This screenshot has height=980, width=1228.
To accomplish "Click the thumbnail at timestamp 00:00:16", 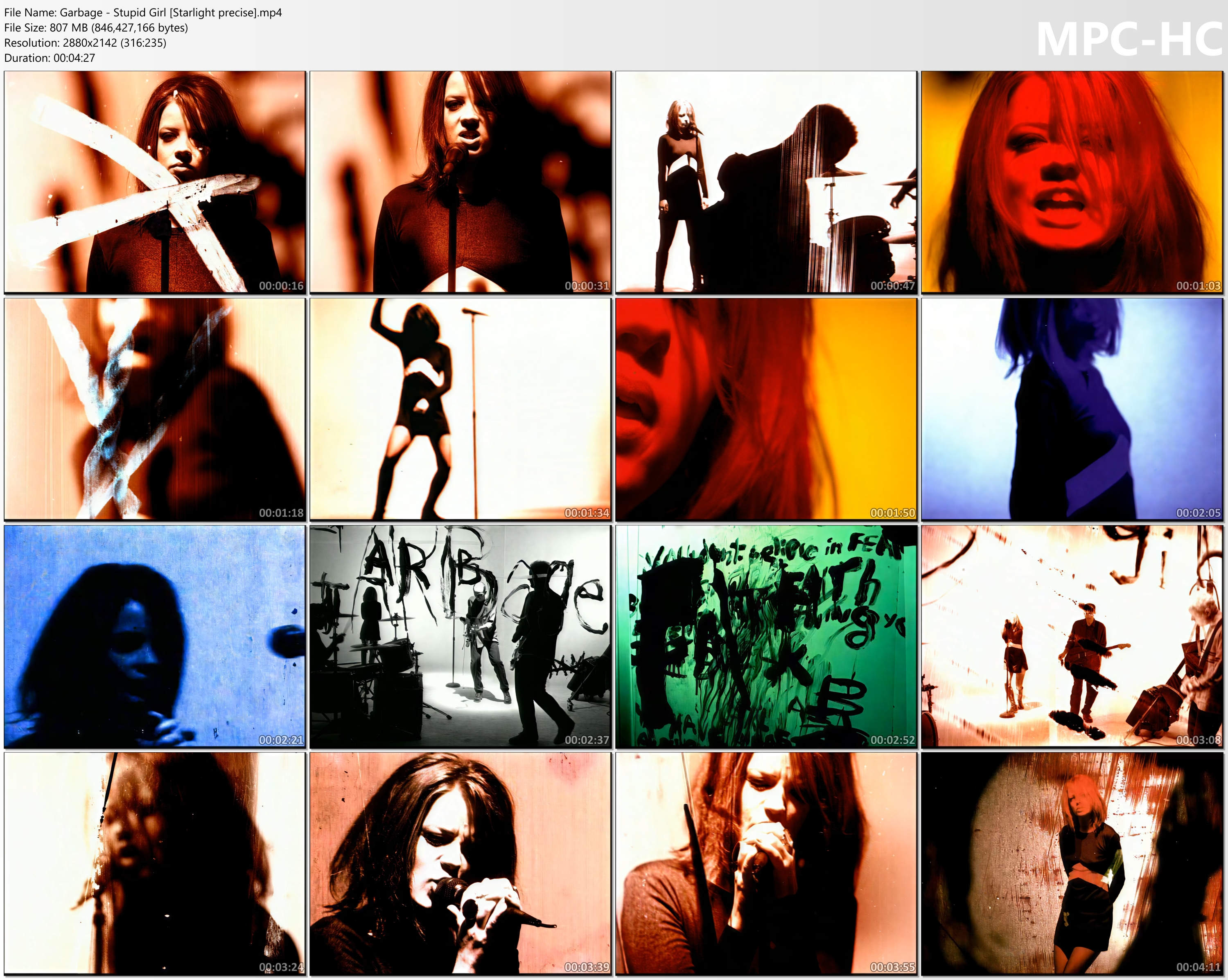I will pyautogui.click(x=155, y=182).
